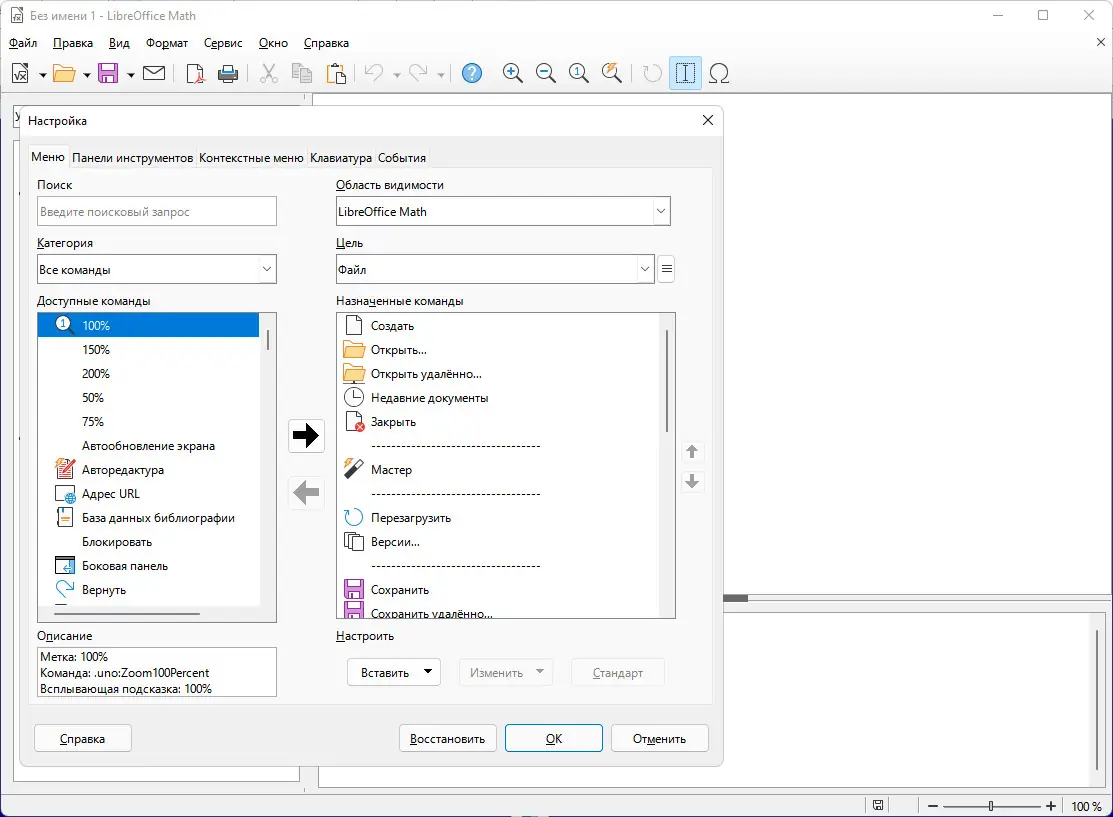Click the Print toolbar icon
Screen dimensions: 1113x817
[228, 72]
